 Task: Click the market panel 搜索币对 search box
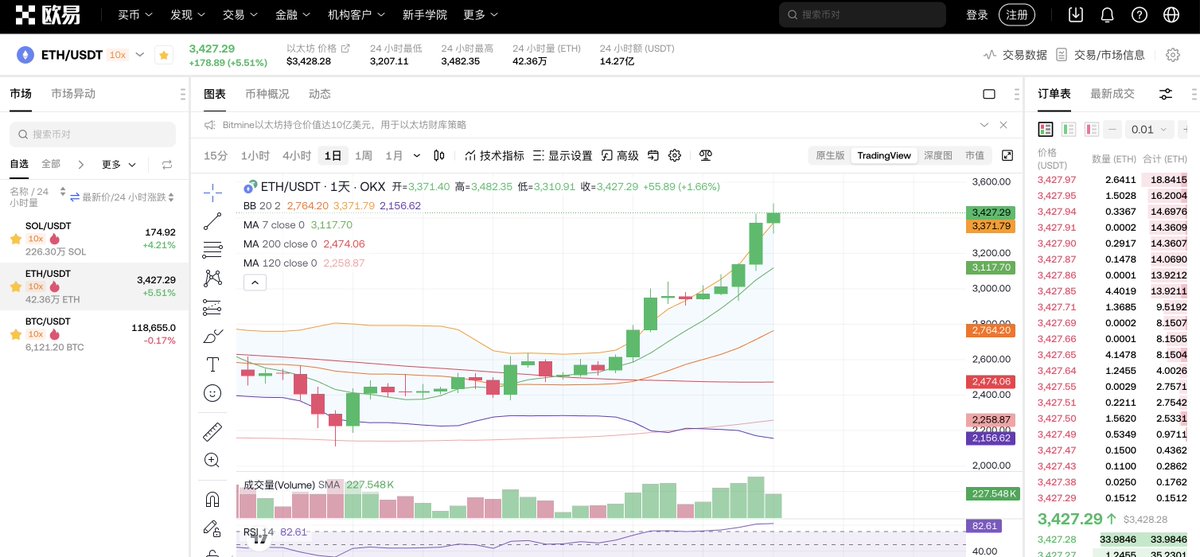pyautogui.click(x=92, y=134)
